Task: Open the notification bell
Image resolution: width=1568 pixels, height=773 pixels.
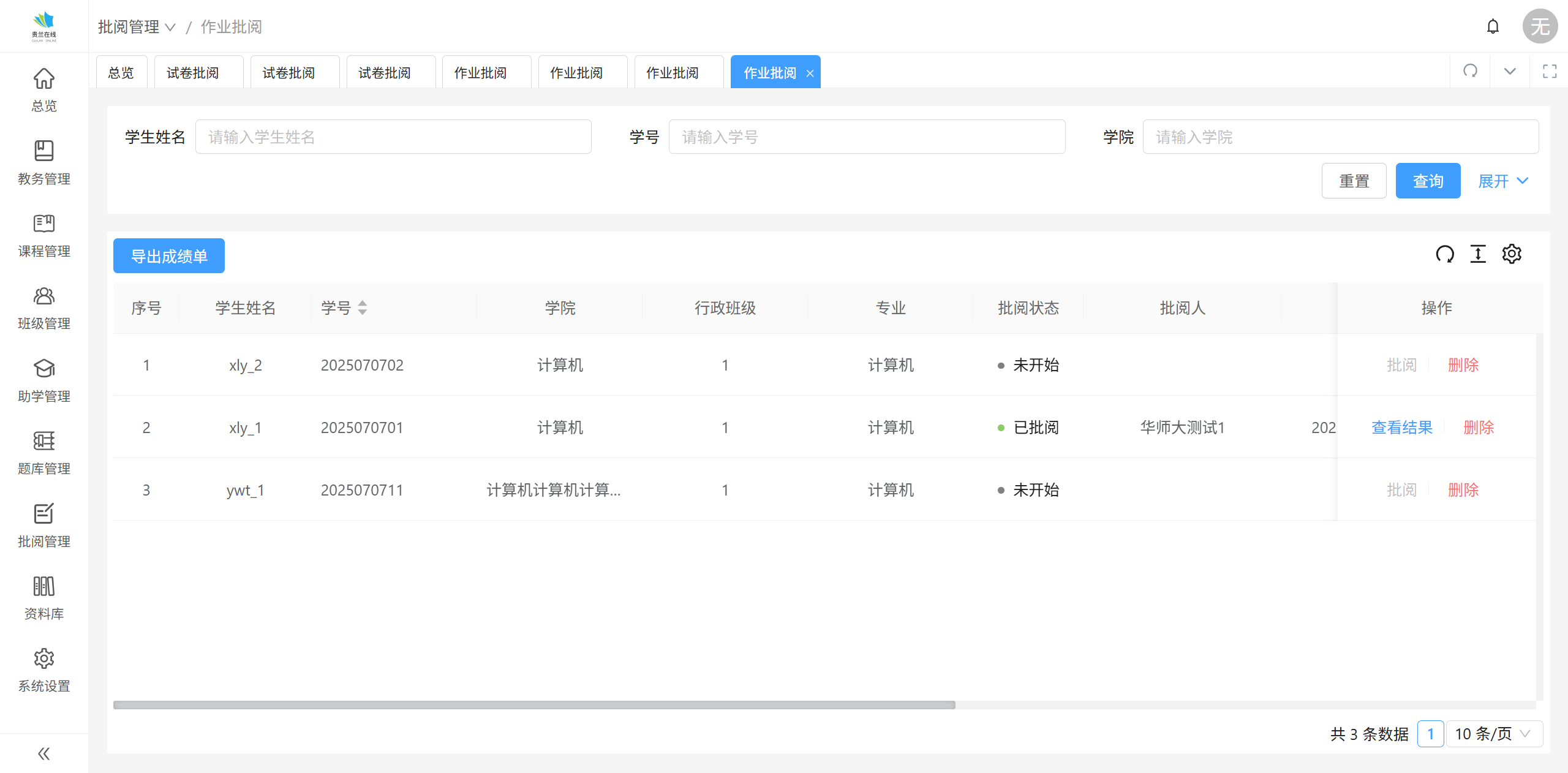Action: tap(1493, 26)
